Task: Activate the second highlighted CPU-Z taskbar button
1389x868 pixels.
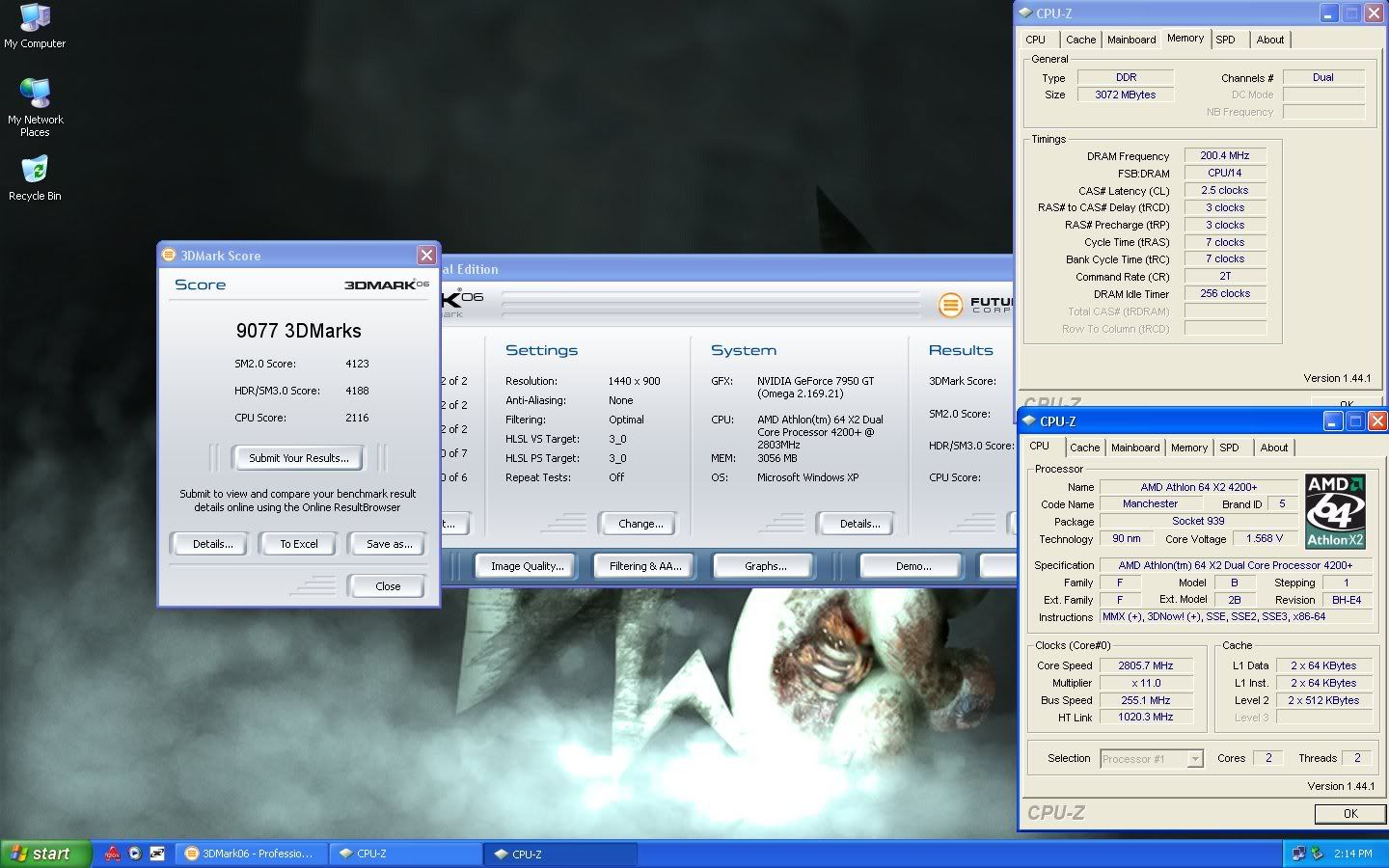Action: (x=560, y=854)
